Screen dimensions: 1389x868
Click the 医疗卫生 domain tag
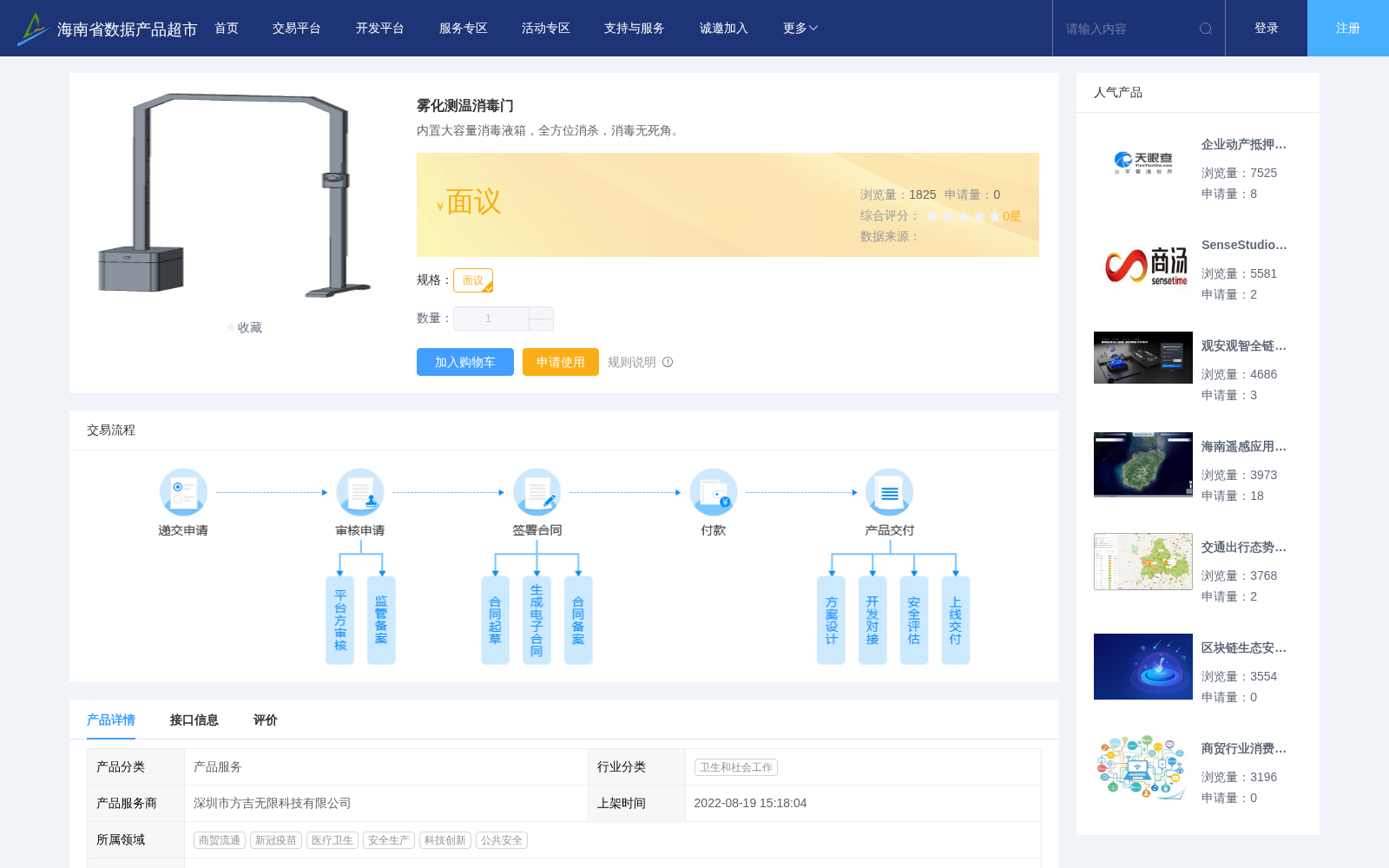(x=332, y=840)
